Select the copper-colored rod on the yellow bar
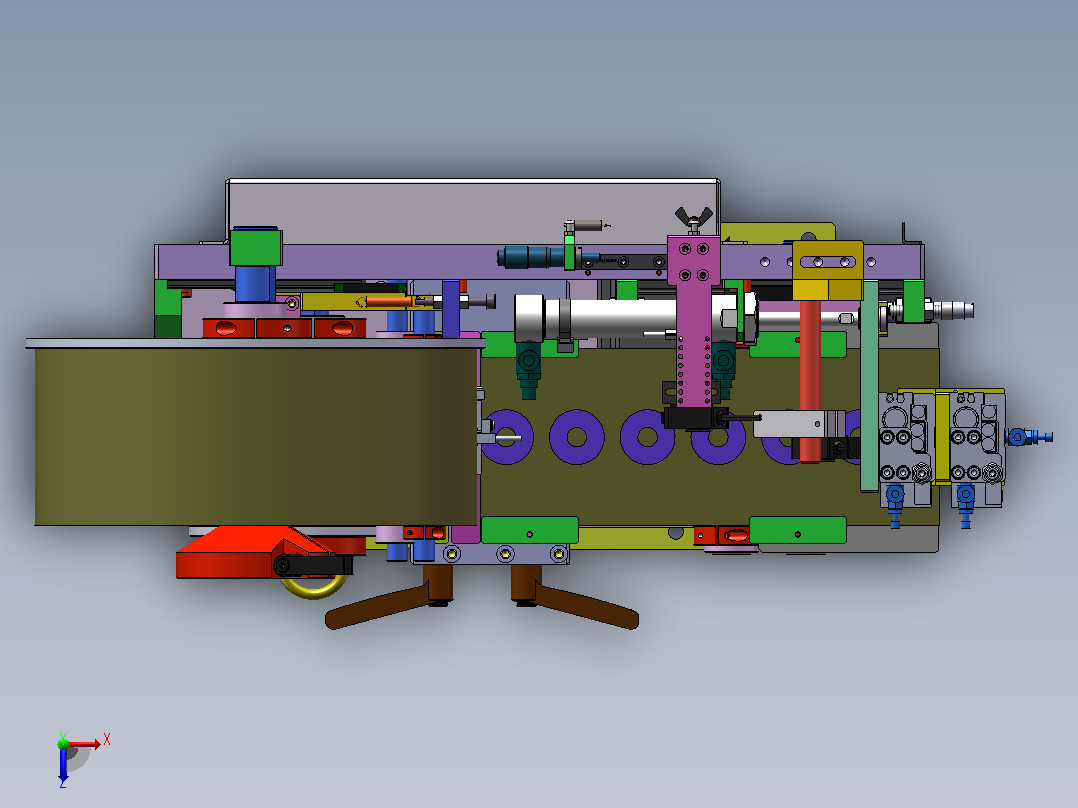This screenshot has height=808, width=1078. pos(390,301)
